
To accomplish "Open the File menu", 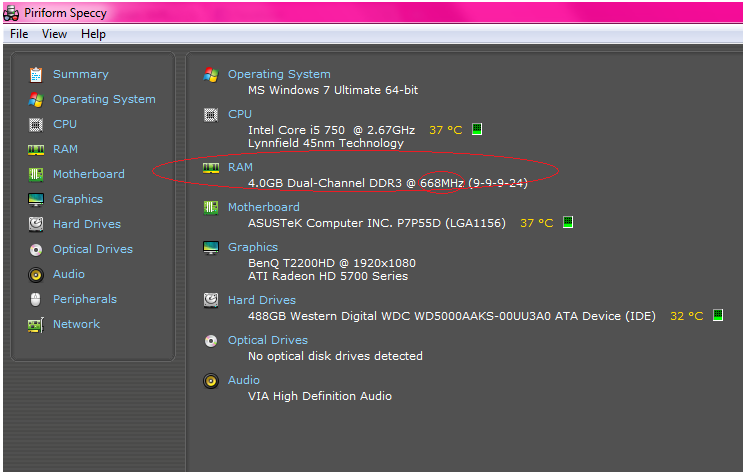I will pos(19,34).
